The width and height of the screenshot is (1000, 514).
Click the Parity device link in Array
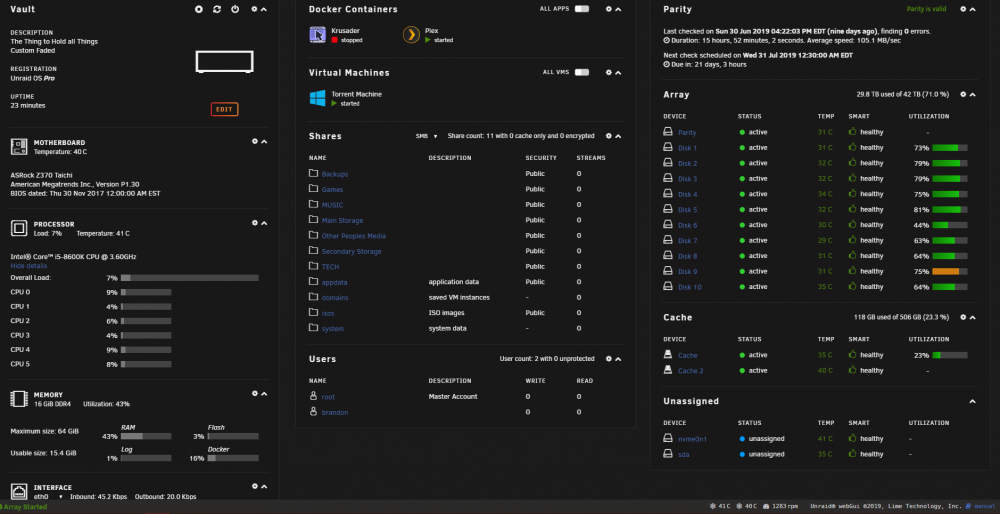click(x=687, y=133)
